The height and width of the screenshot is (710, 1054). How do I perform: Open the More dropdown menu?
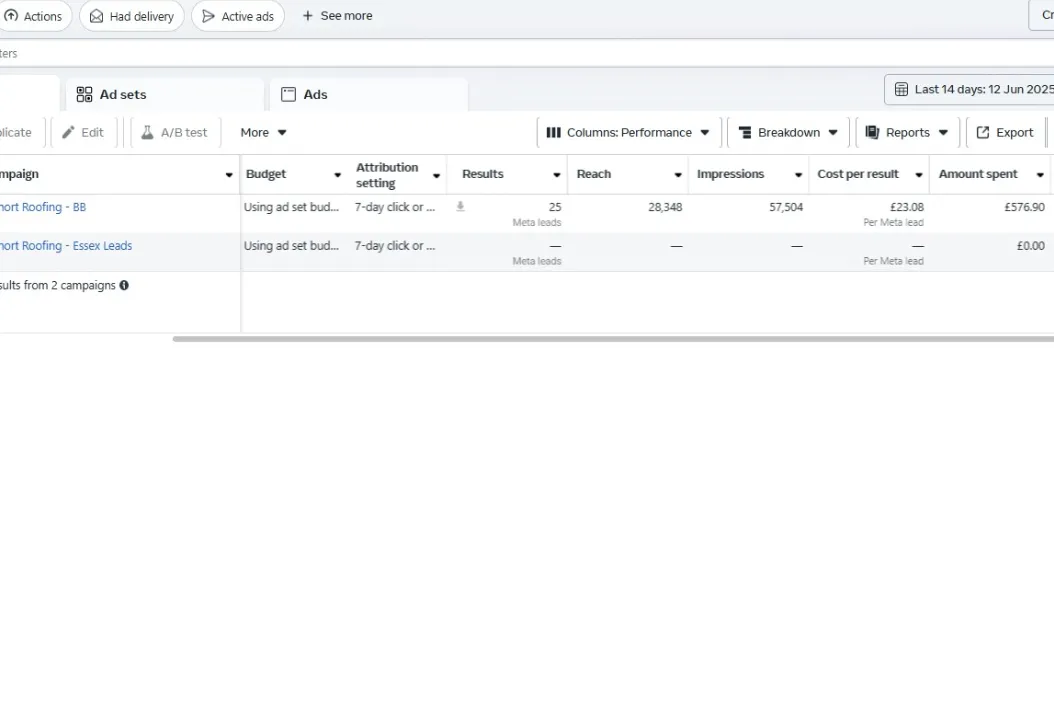point(264,132)
